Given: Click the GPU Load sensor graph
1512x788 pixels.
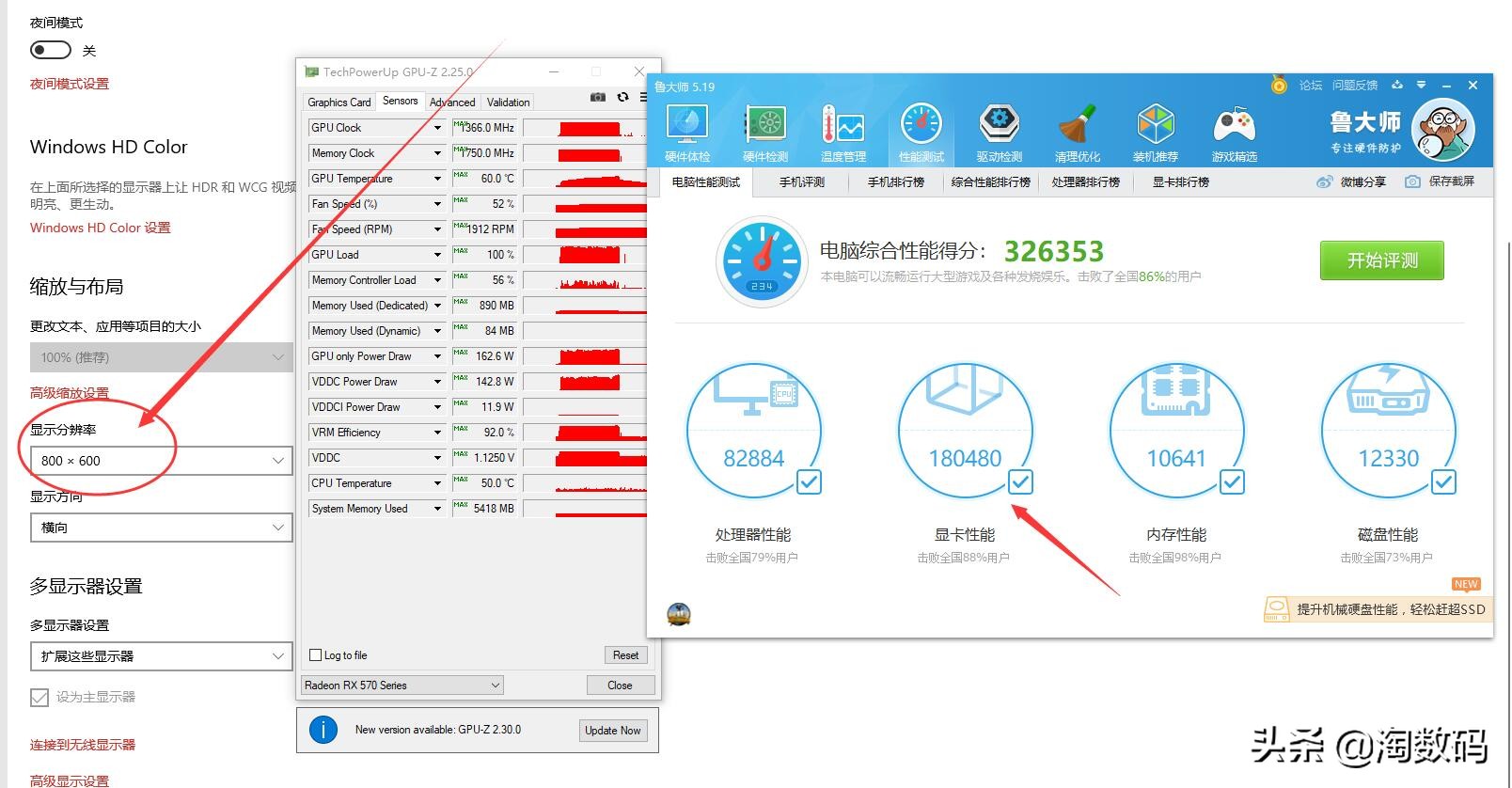Looking at the screenshot, I should [x=585, y=255].
